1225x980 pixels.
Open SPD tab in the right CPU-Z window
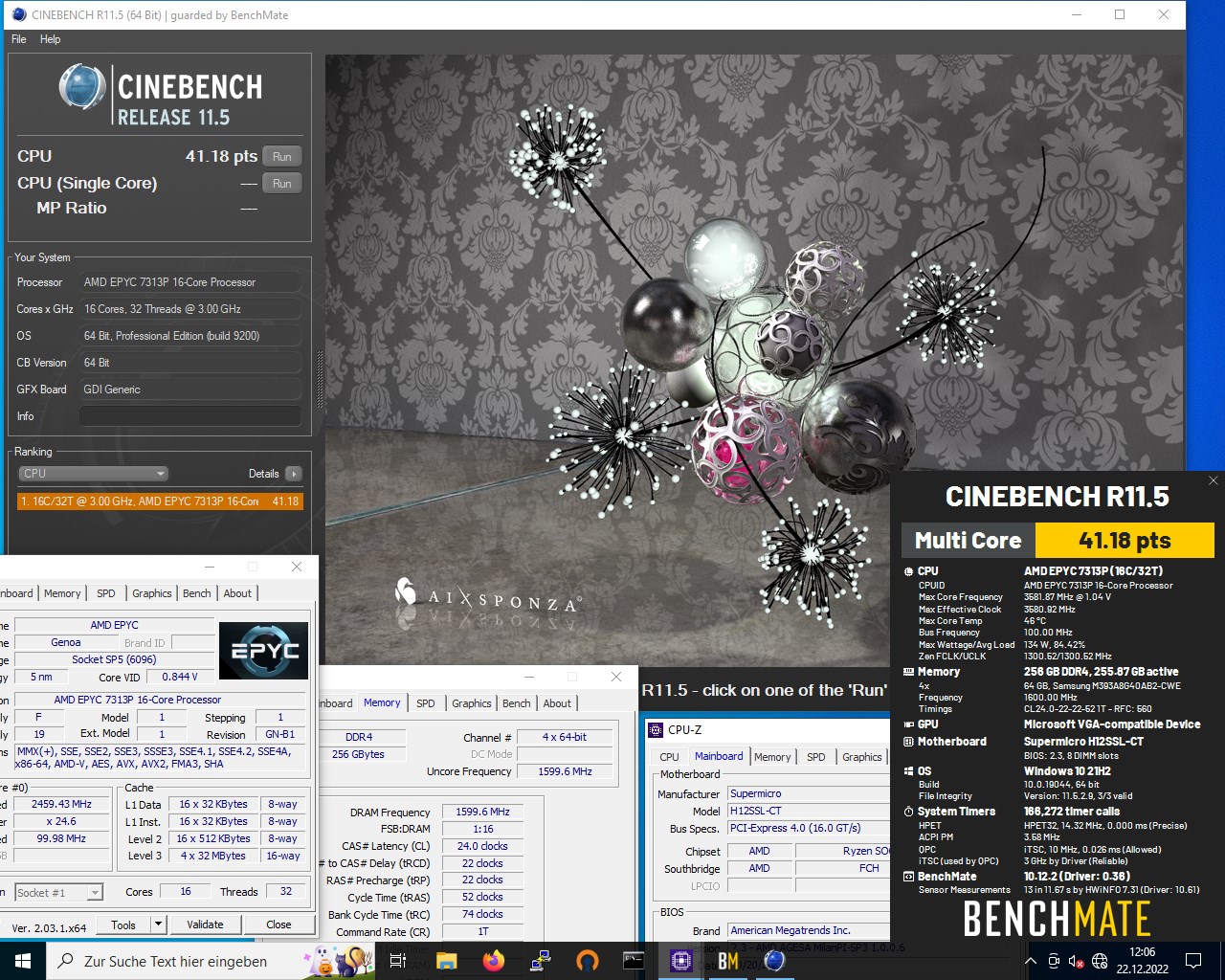(816, 757)
